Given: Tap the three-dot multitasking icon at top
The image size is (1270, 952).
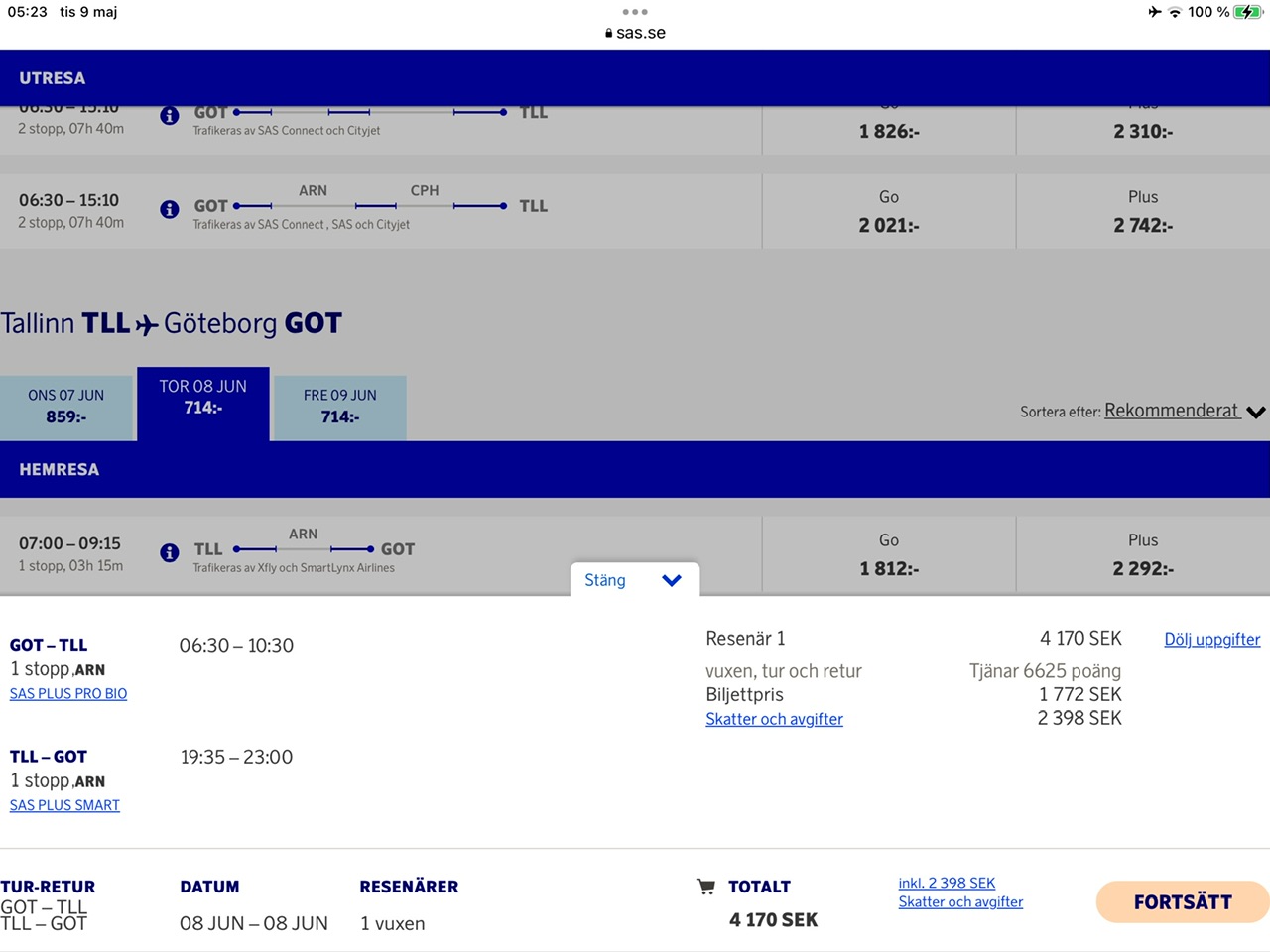Looking at the screenshot, I should click(635, 12).
